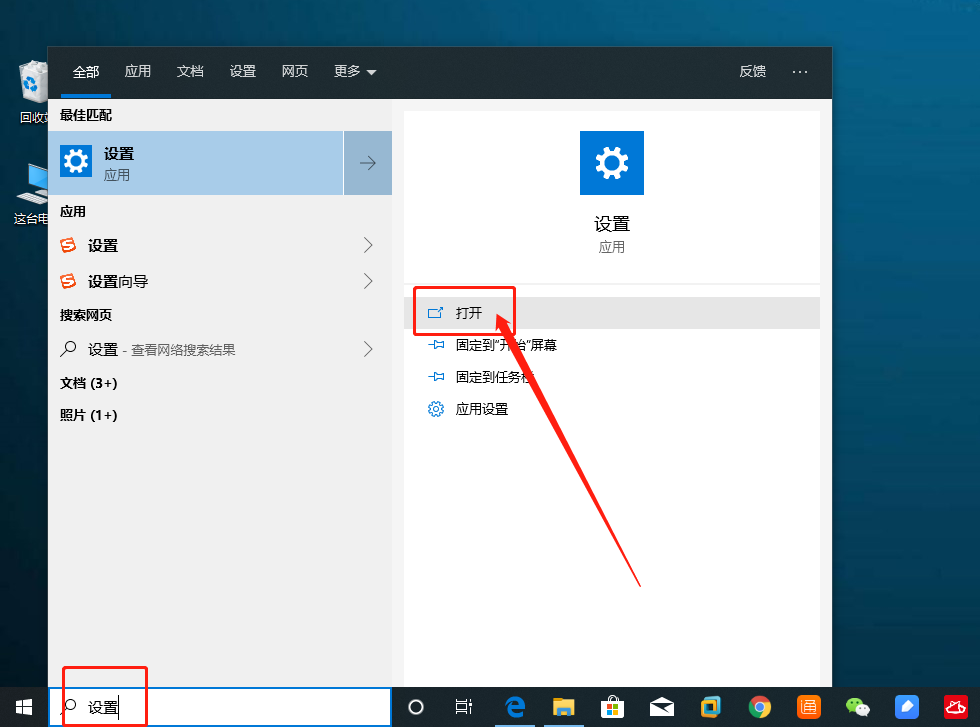Switch to the 应用 search tab
This screenshot has height=727, width=980.
(138, 72)
